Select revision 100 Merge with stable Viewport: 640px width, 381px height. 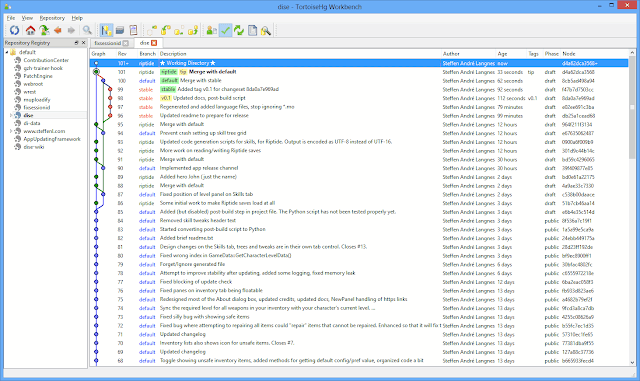[359, 81]
